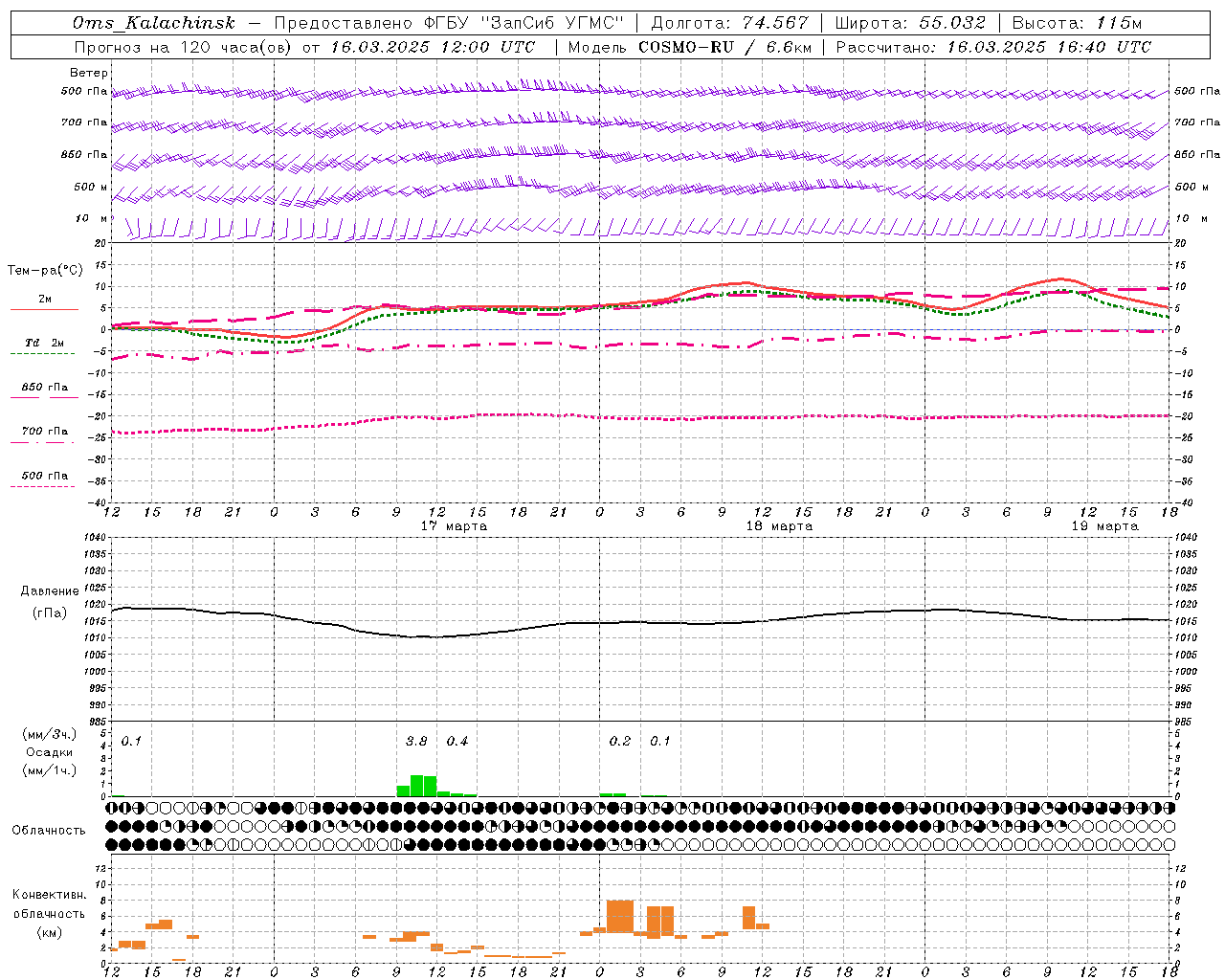Click the Долгота: 74.567 value
Viewport: 1225px width, 980px height.
pyautogui.click(x=729, y=23)
